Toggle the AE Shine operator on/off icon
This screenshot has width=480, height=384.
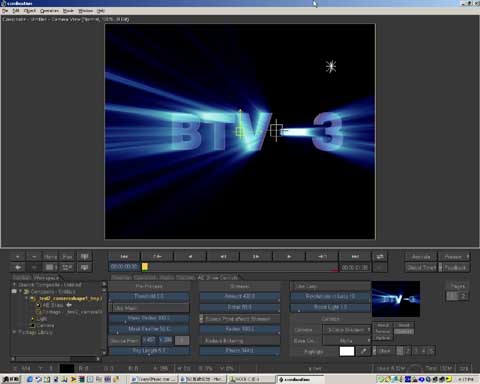38,305
